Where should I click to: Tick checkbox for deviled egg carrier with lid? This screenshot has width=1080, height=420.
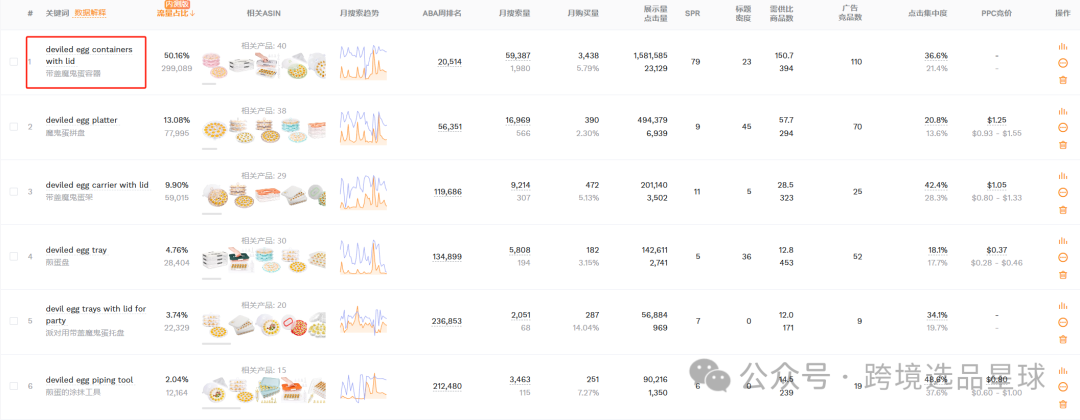click(14, 191)
